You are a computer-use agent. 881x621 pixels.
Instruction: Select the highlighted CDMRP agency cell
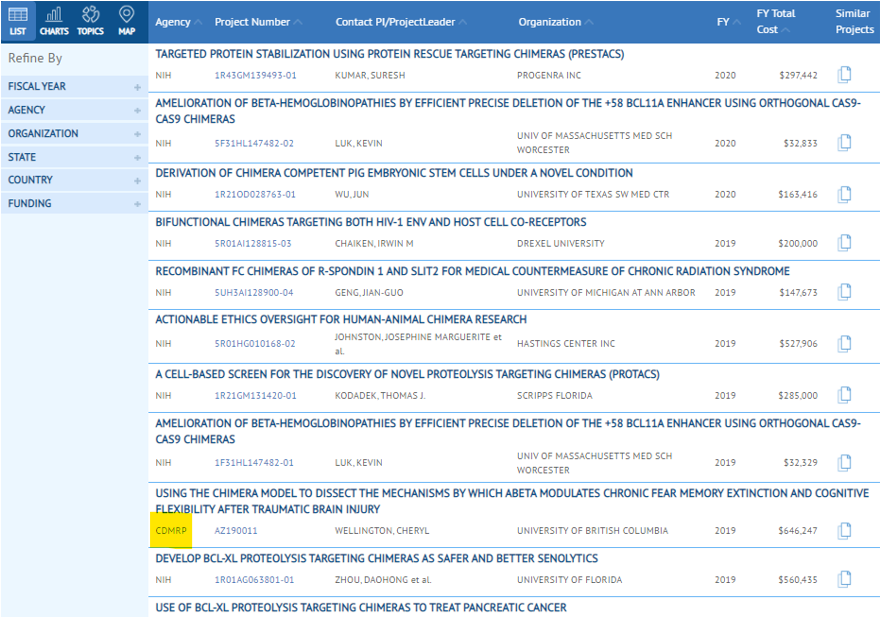171,531
